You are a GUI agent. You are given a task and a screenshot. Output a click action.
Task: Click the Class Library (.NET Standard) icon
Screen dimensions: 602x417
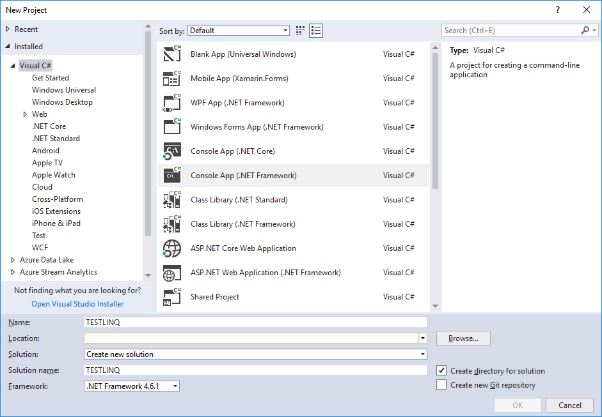coord(172,200)
